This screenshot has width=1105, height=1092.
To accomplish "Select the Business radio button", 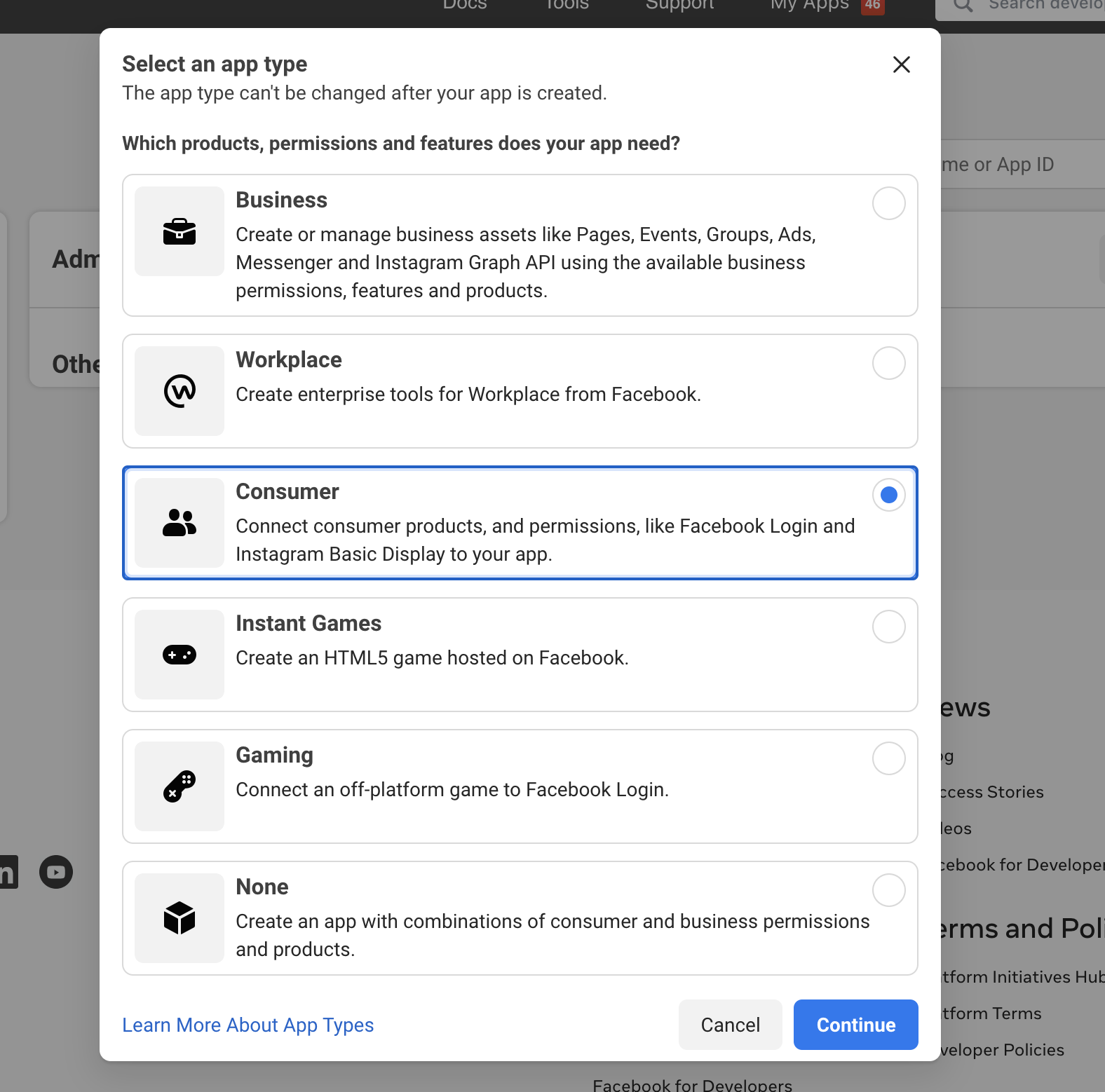I will [888, 203].
